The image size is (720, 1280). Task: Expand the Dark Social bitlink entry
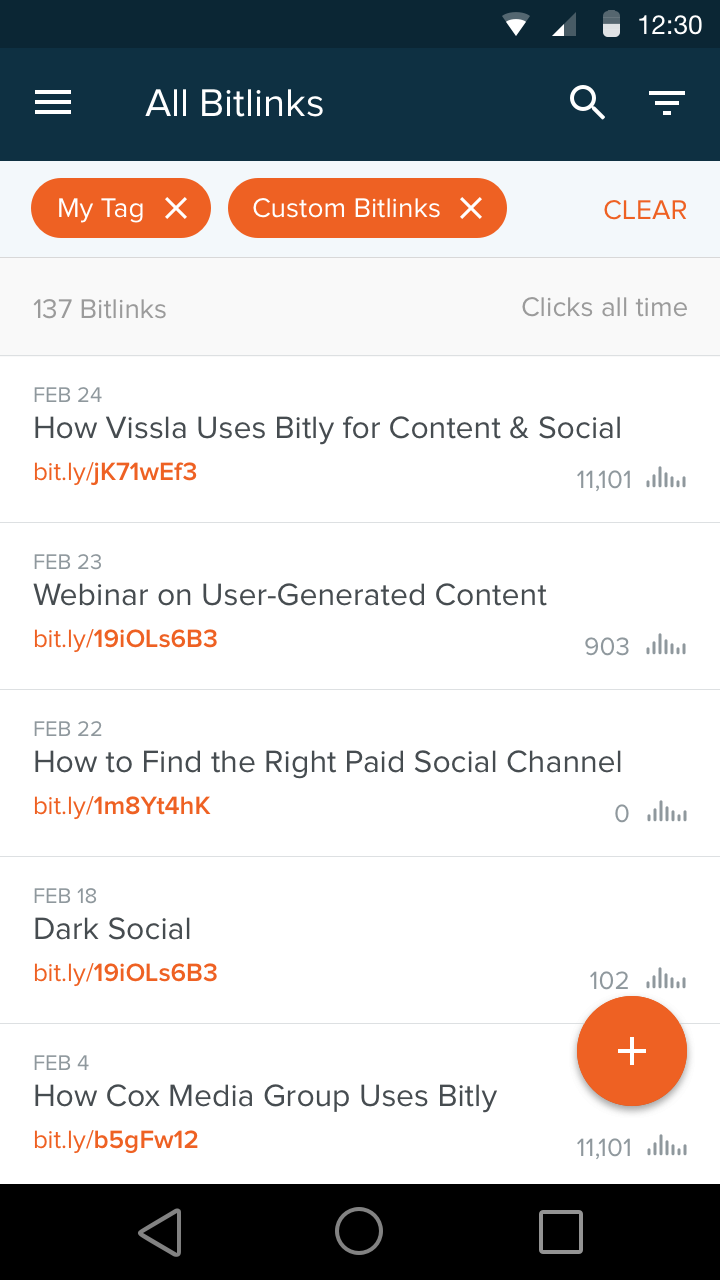tap(300, 930)
